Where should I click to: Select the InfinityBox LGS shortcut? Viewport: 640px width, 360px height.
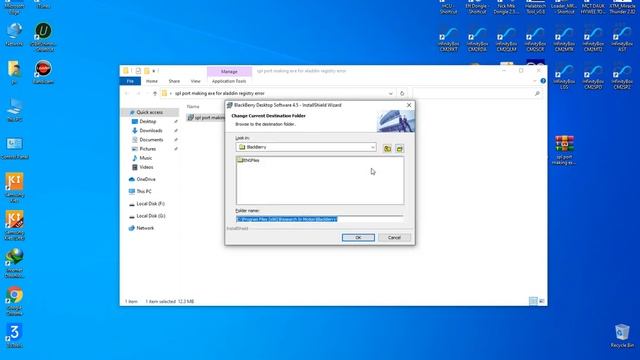(564, 77)
